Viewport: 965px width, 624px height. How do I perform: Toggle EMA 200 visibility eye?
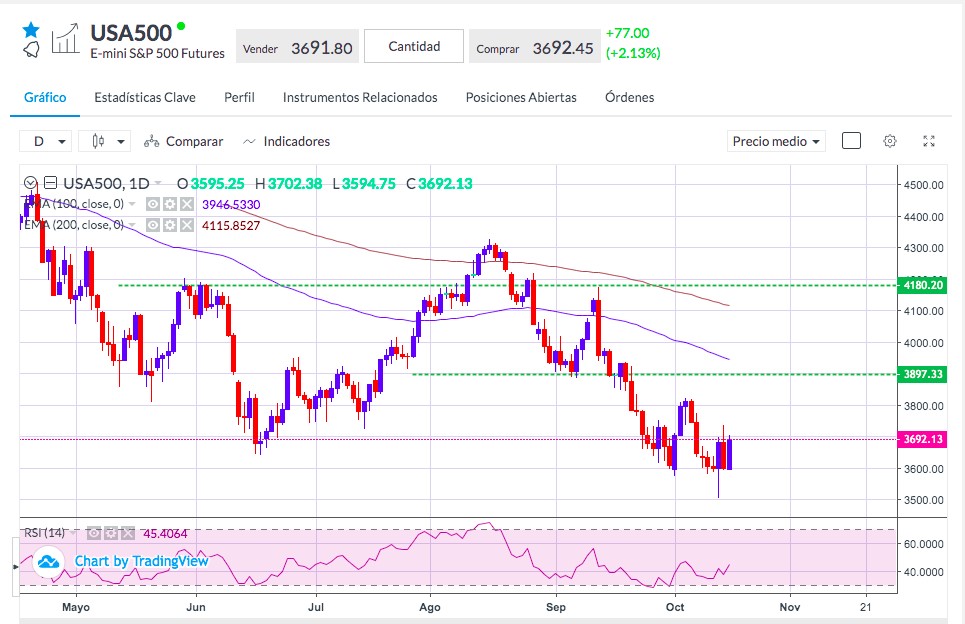[x=153, y=225]
